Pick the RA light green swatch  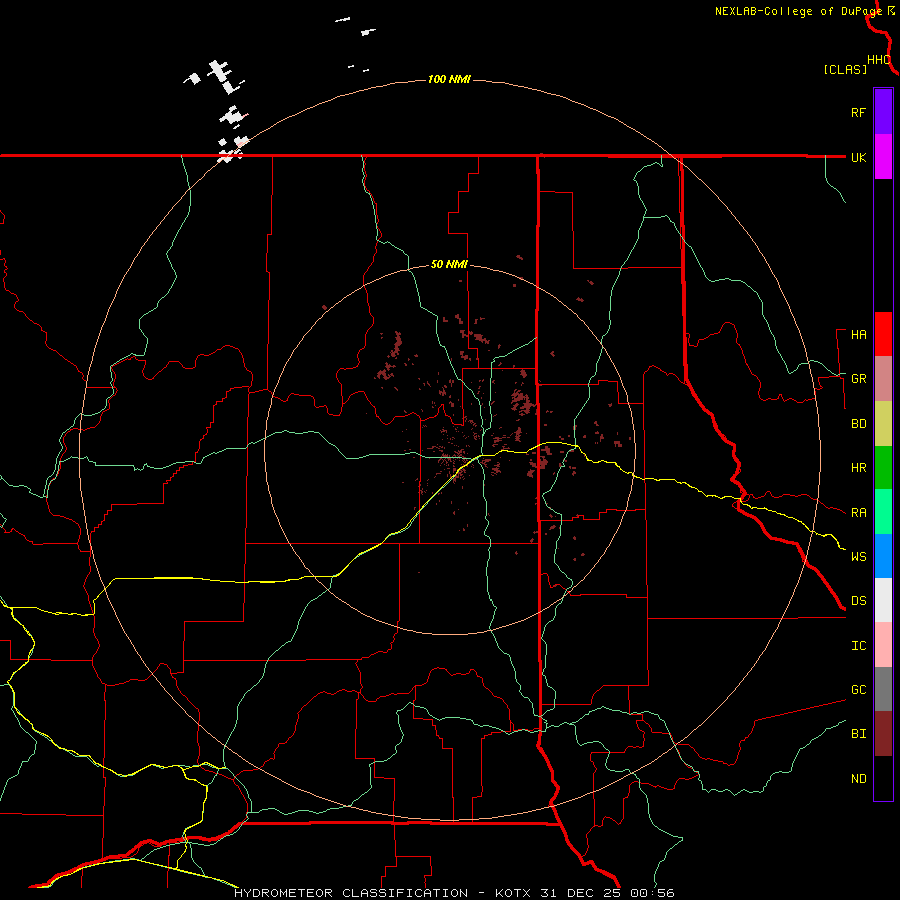click(883, 512)
